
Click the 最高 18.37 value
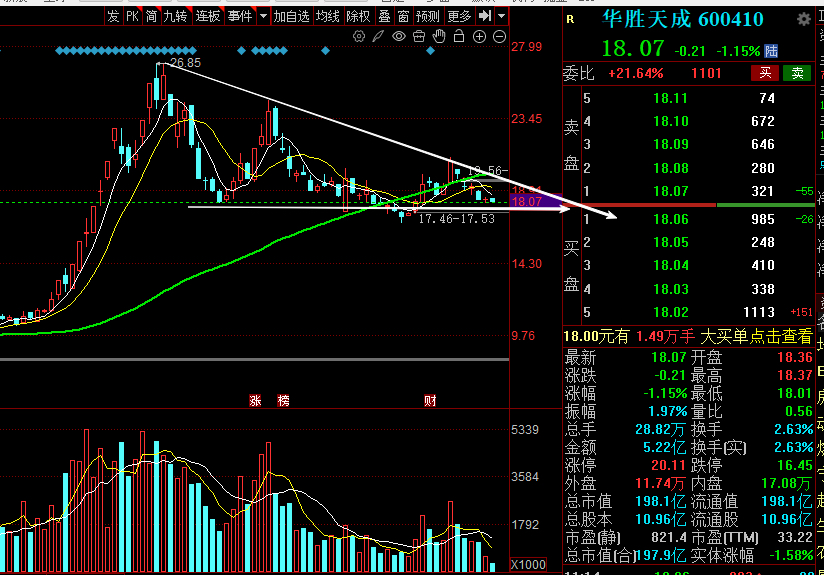click(x=795, y=375)
